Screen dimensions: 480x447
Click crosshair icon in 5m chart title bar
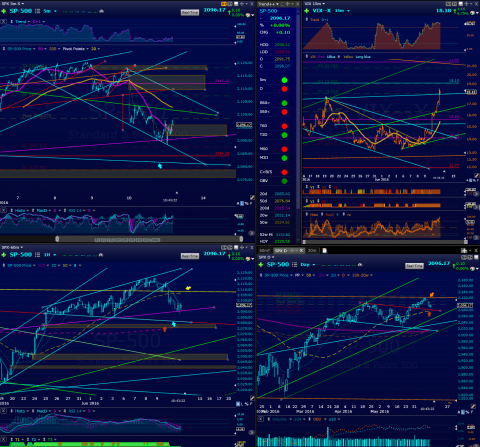[x=242, y=4]
